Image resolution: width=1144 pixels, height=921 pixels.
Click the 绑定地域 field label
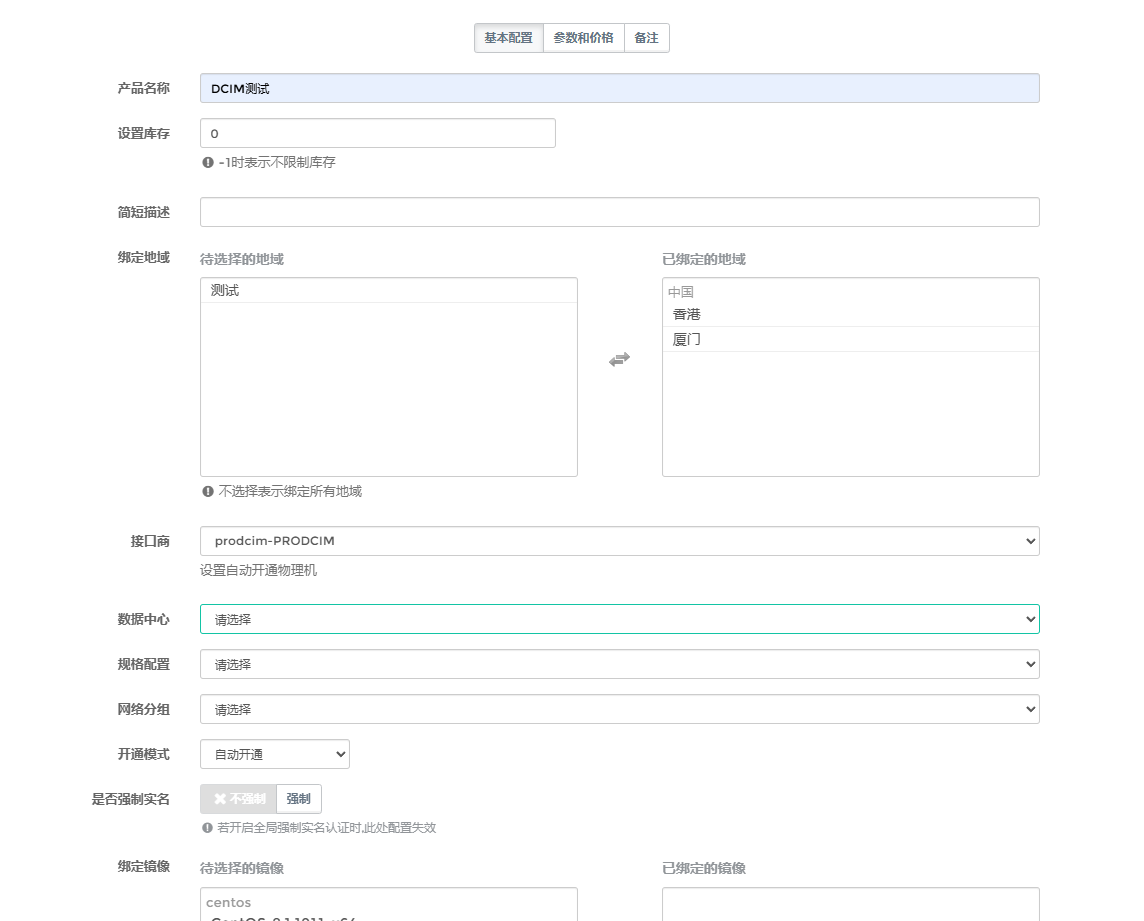click(144, 258)
